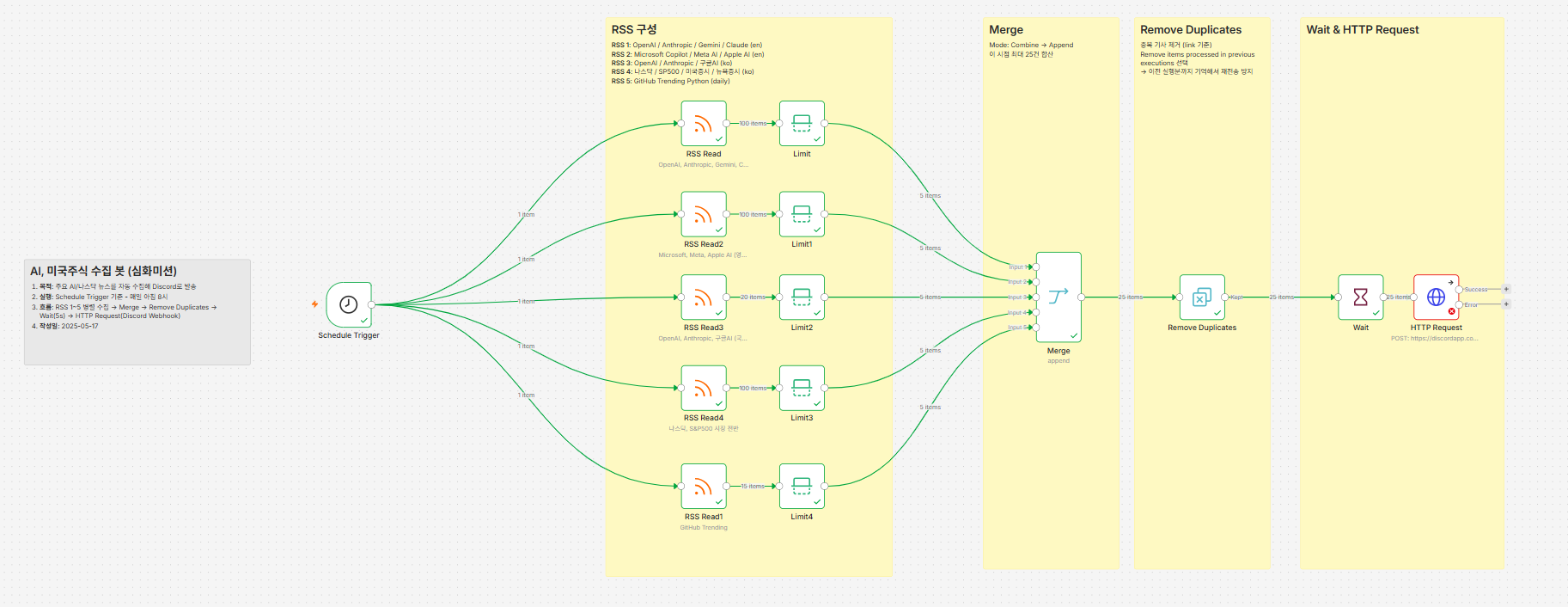Click the Input 4 connector on Merge

(1036, 313)
